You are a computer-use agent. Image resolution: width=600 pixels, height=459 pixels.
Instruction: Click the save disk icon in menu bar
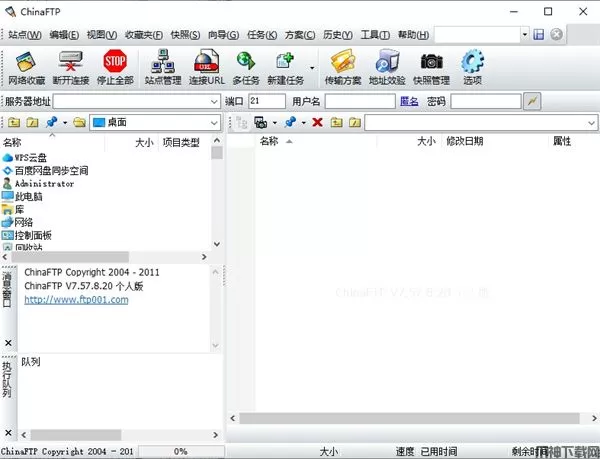point(539,35)
